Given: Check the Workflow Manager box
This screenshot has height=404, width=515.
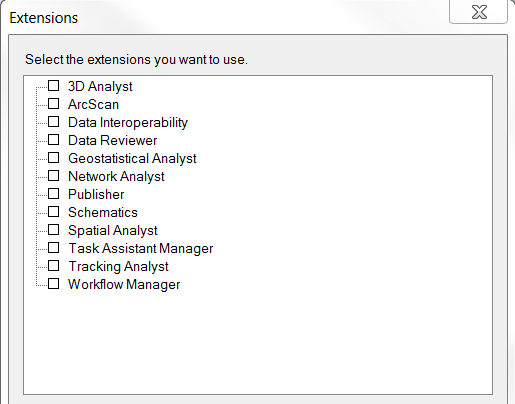Looking at the screenshot, I should pos(54,284).
